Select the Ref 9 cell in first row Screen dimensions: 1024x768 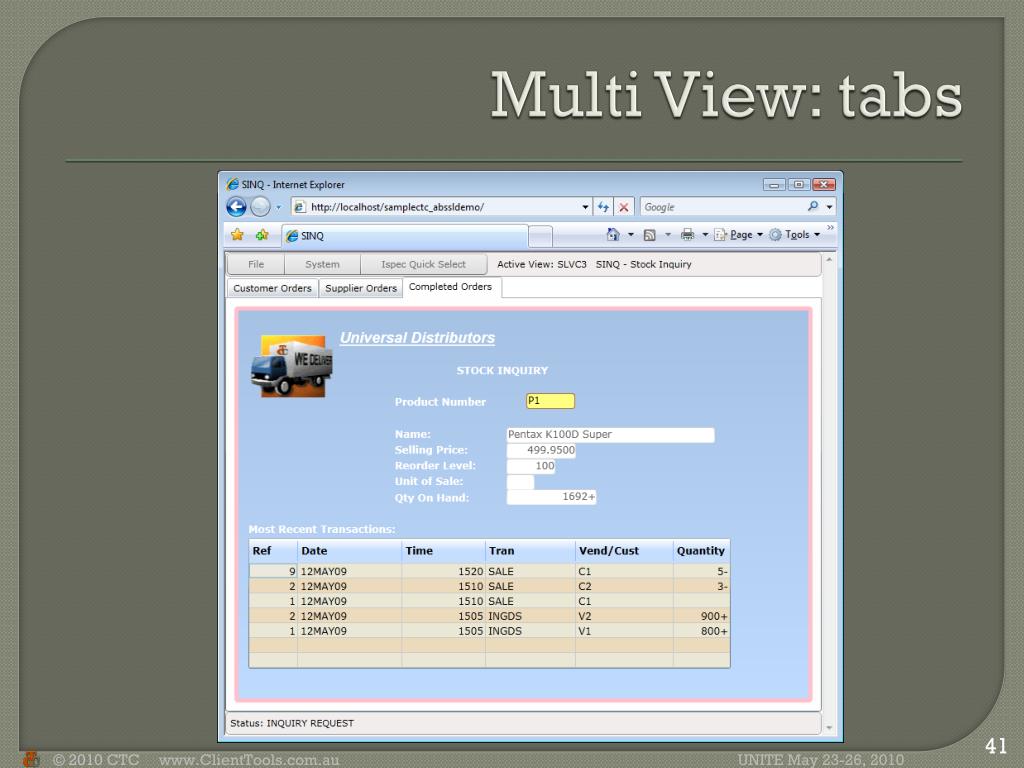point(273,571)
